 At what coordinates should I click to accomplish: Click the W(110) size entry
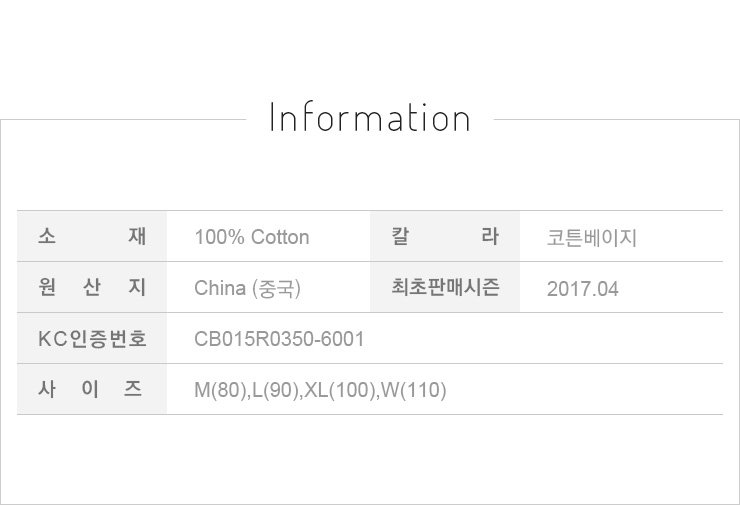point(414,391)
